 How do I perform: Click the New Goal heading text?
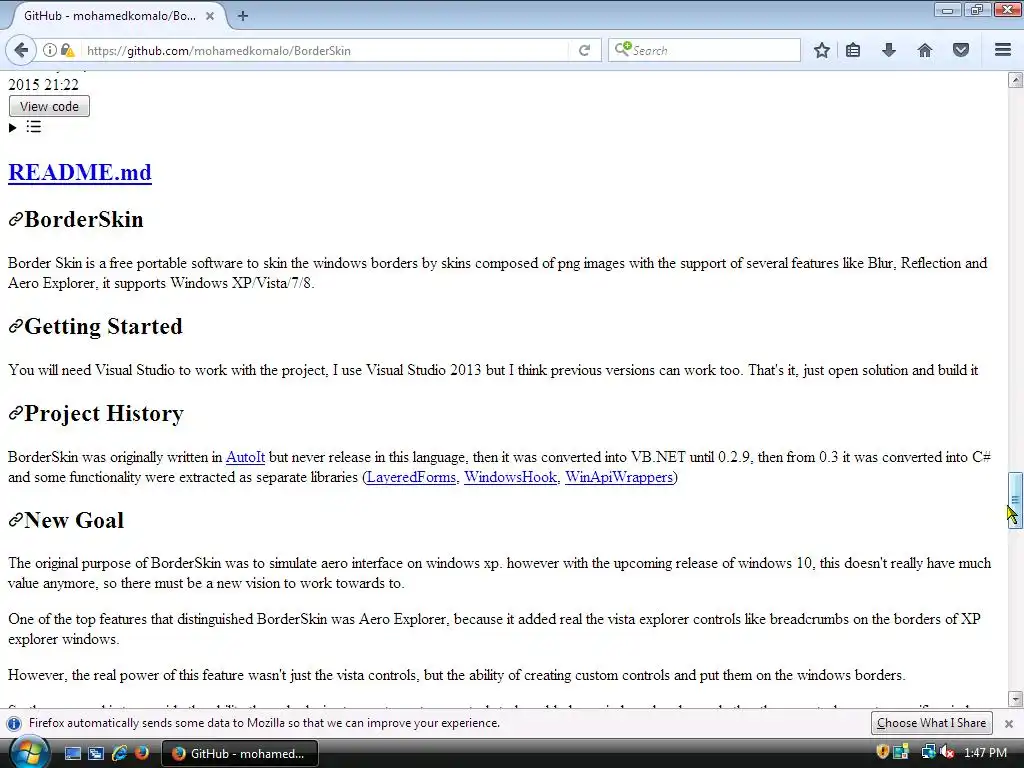74,520
